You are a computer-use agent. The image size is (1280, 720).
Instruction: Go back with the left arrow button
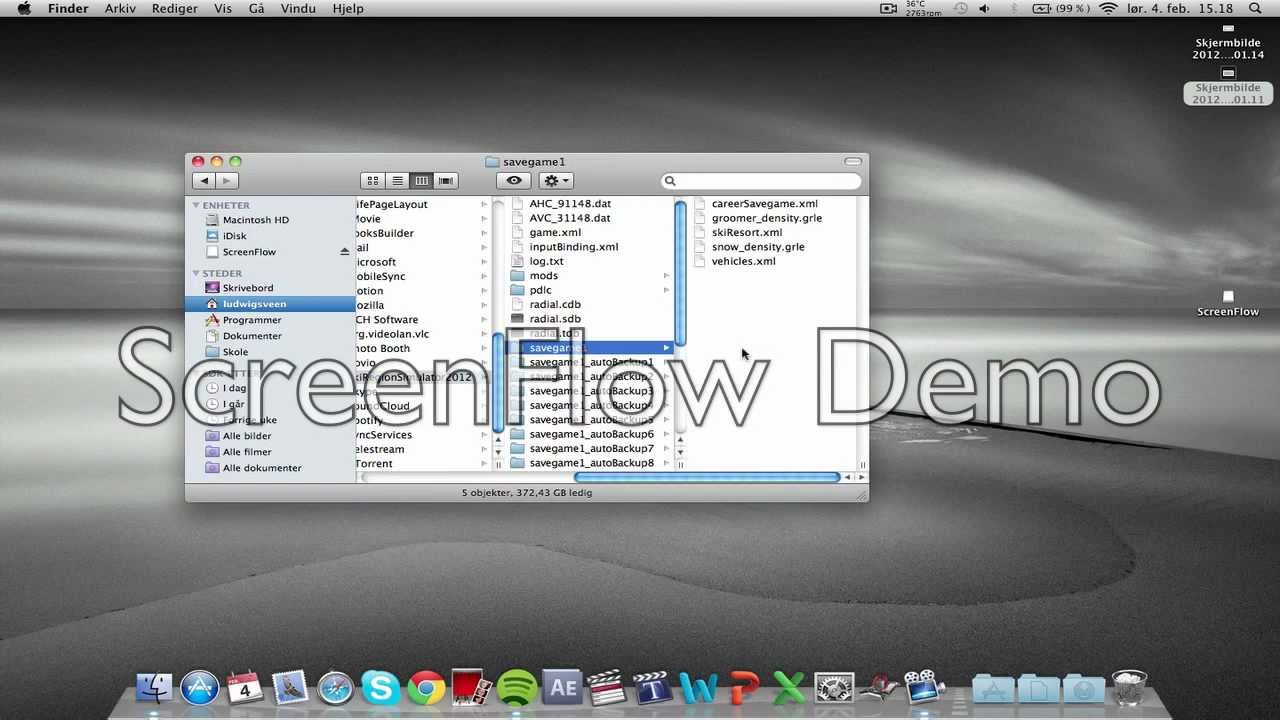(x=204, y=181)
